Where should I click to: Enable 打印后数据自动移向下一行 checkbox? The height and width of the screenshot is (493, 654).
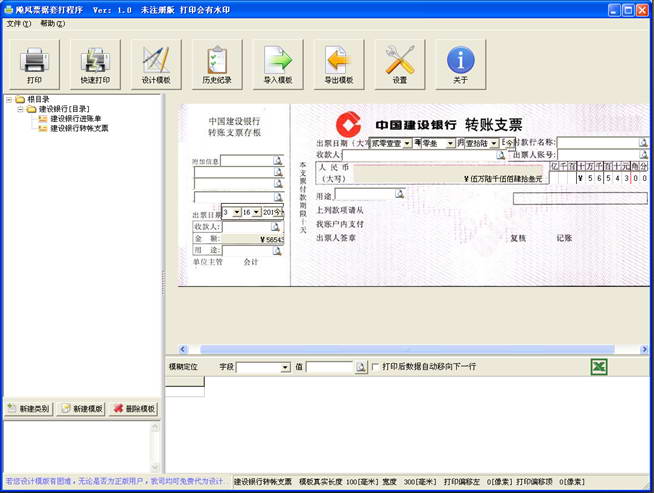375,367
